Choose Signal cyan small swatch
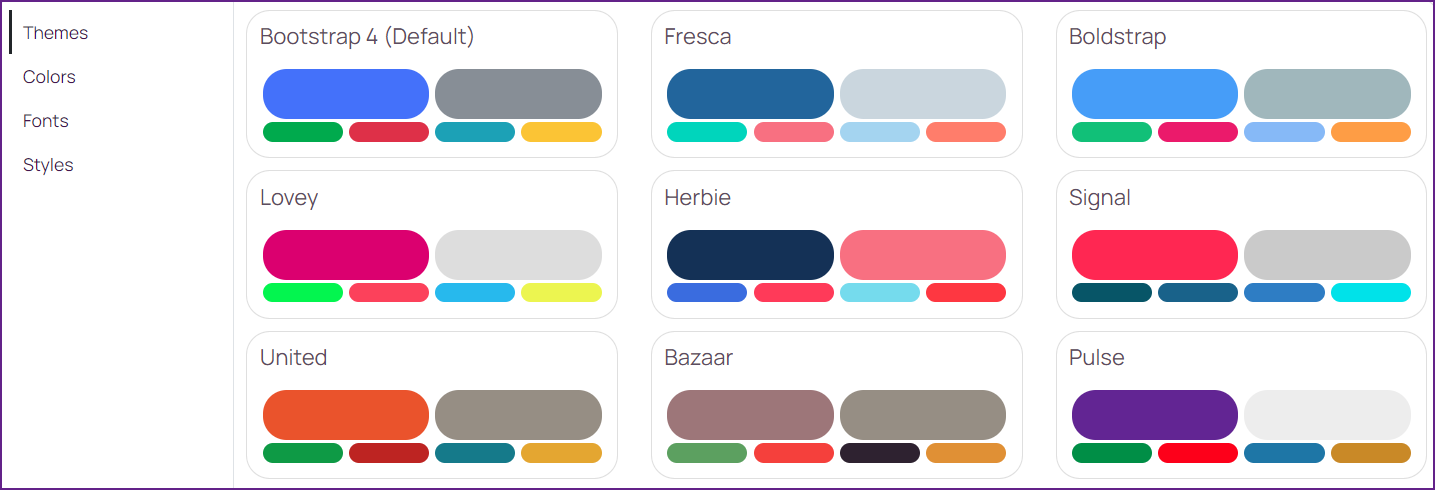The height and width of the screenshot is (490, 1435). pyautogui.click(x=1371, y=293)
